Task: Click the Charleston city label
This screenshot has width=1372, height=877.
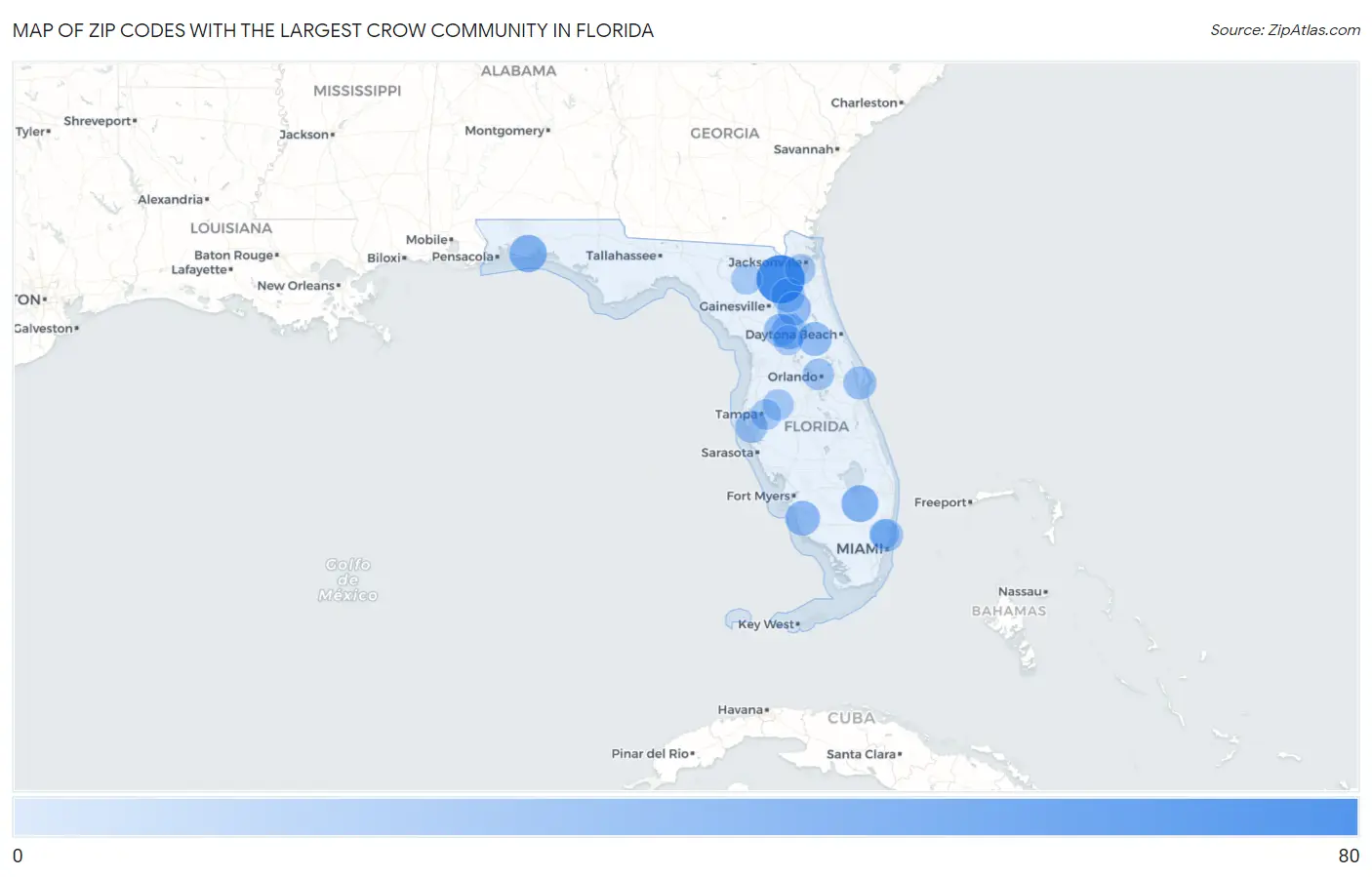Action: tap(864, 102)
